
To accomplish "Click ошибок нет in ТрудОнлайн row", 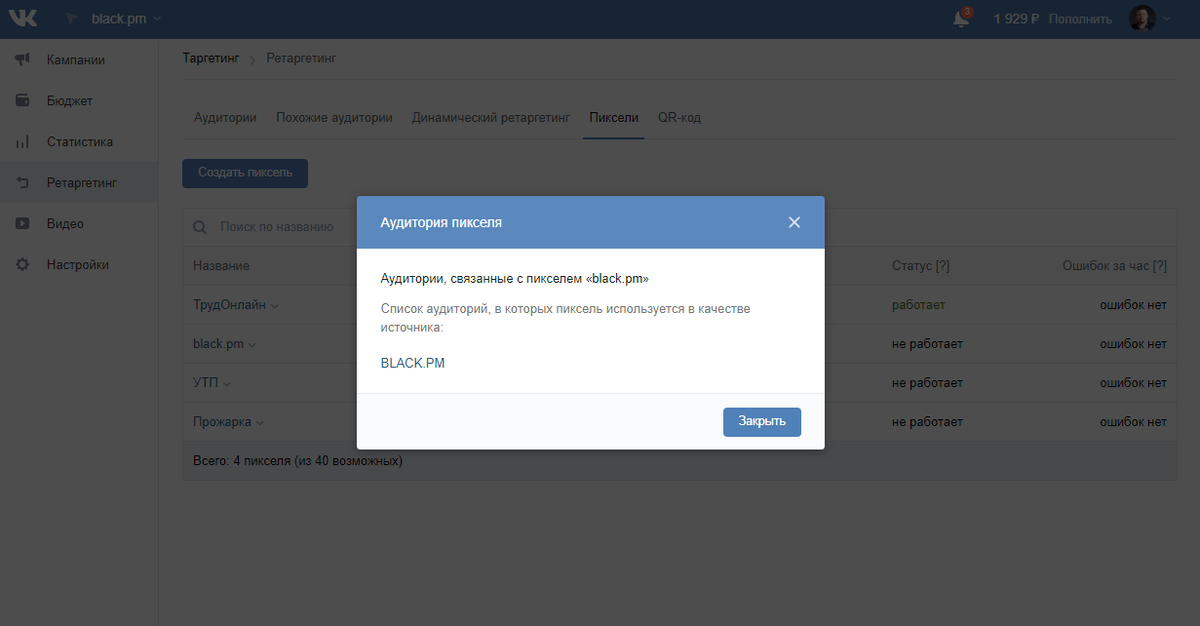I will click(1133, 305).
